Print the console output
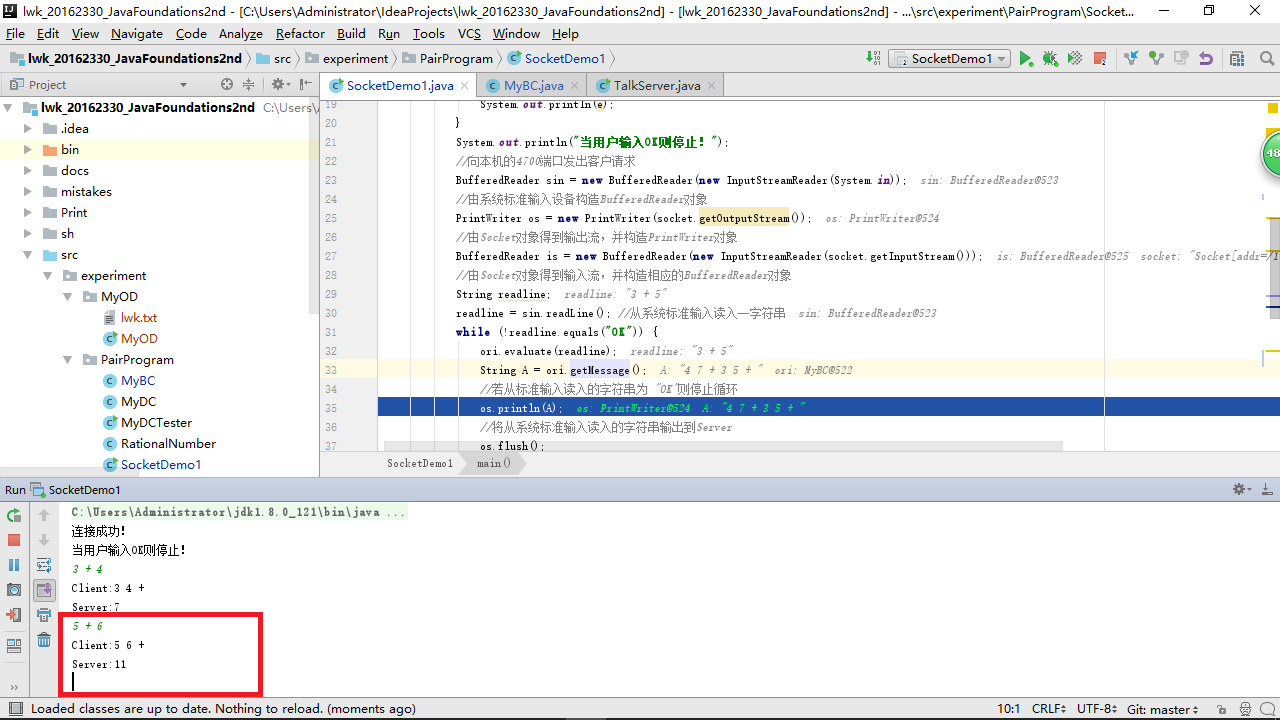Image resolution: width=1280 pixels, height=720 pixels. [x=44, y=615]
